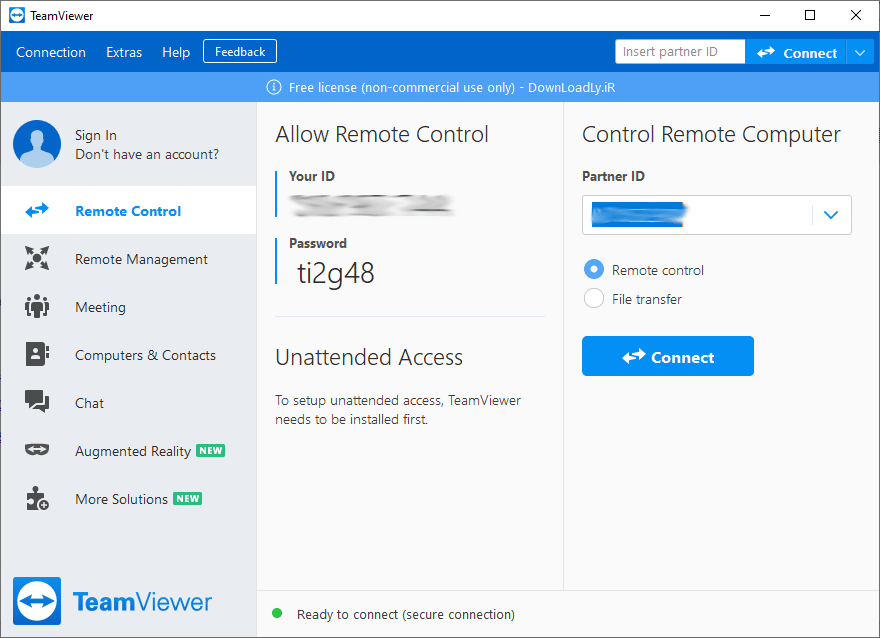Viewport: 880px width, 638px height.
Task: Select the Remote Control sidebar icon
Action: click(x=36, y=210)
